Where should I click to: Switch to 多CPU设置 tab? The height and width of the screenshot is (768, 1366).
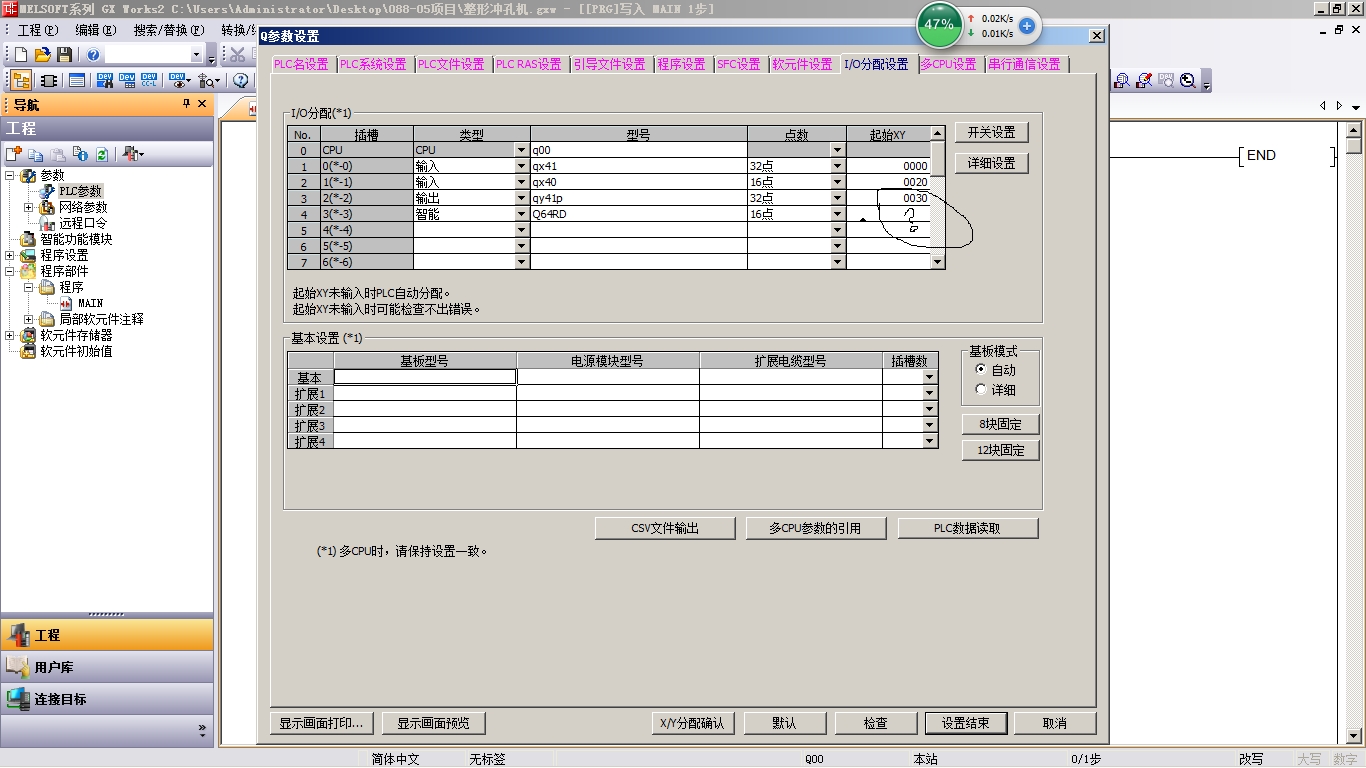tap(948, 64)
